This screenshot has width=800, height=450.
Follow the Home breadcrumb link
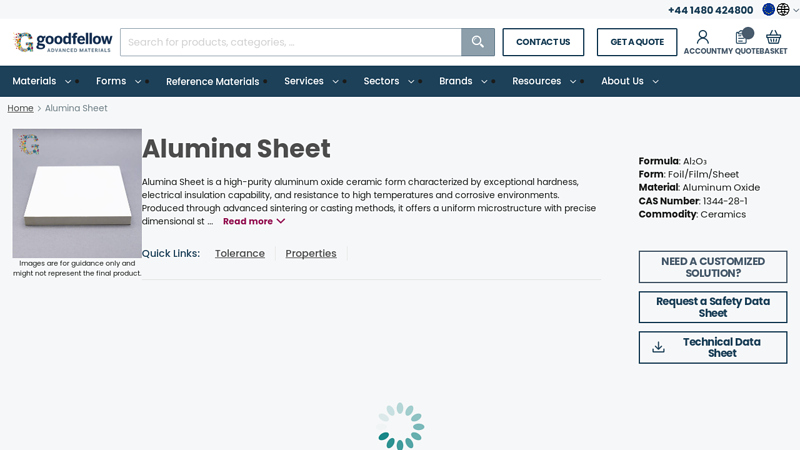click(x=20, y=108)
